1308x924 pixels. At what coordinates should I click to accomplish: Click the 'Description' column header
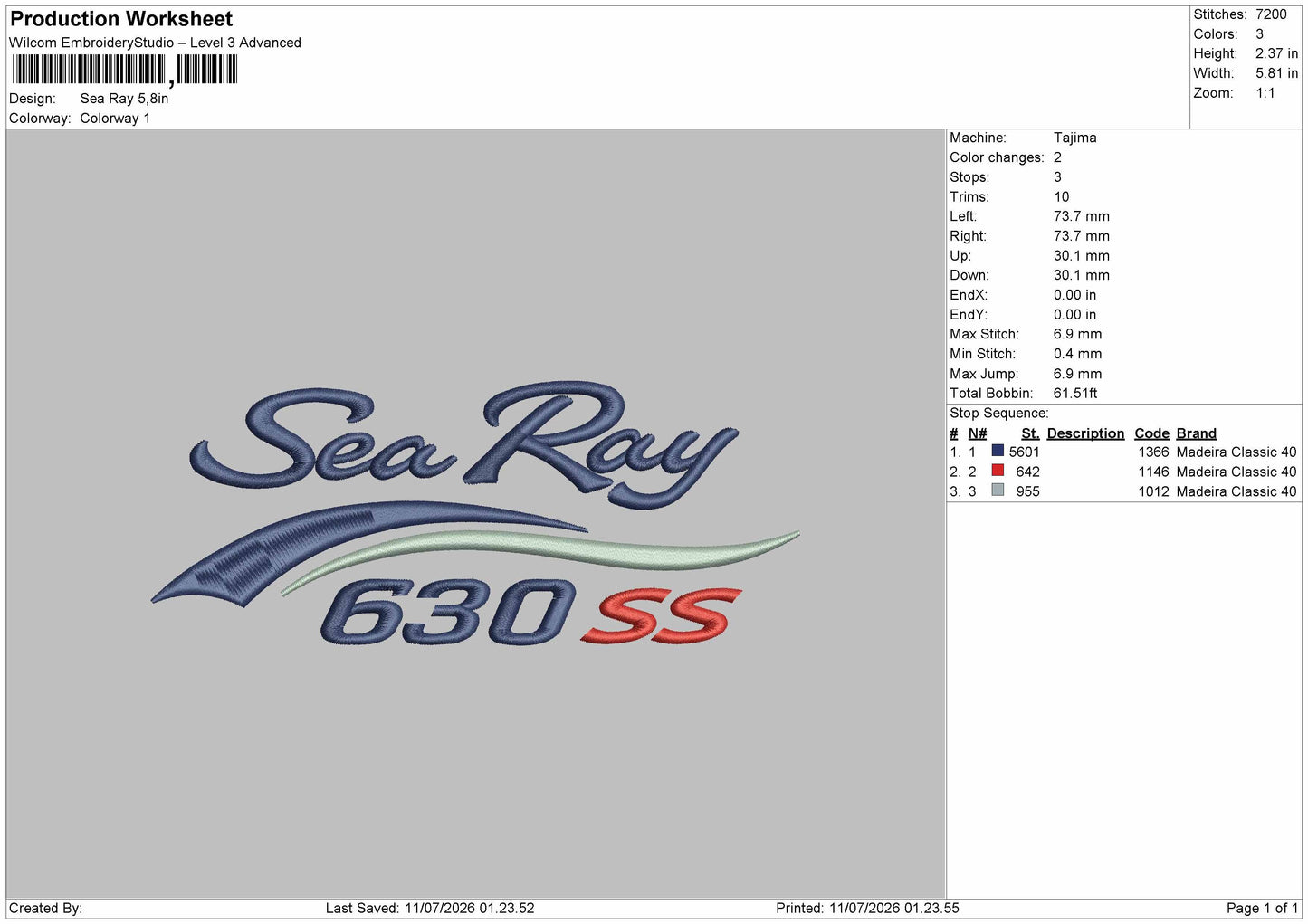(1085, 433)
